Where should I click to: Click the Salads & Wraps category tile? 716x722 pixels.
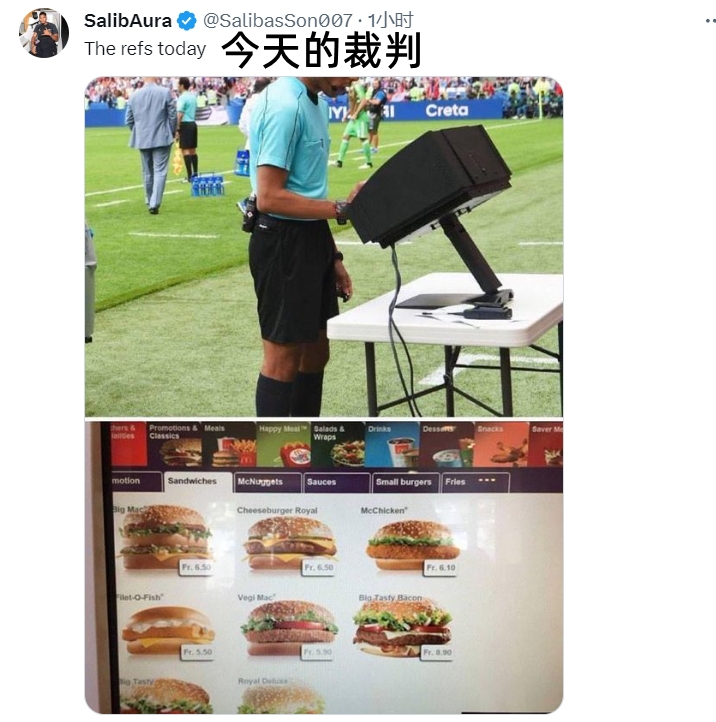coord(338,444)
